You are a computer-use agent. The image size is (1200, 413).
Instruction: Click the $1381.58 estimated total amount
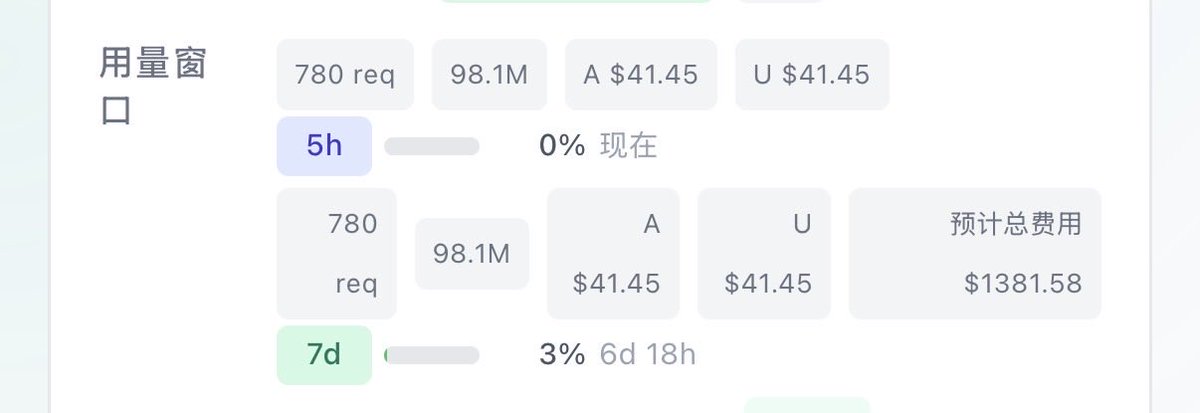1023,284
